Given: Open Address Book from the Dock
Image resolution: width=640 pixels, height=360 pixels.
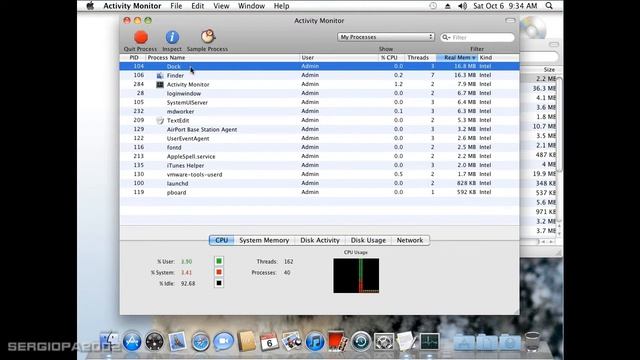Looking at the screenshot, I should pyautogui.click(x=246, y=342).
